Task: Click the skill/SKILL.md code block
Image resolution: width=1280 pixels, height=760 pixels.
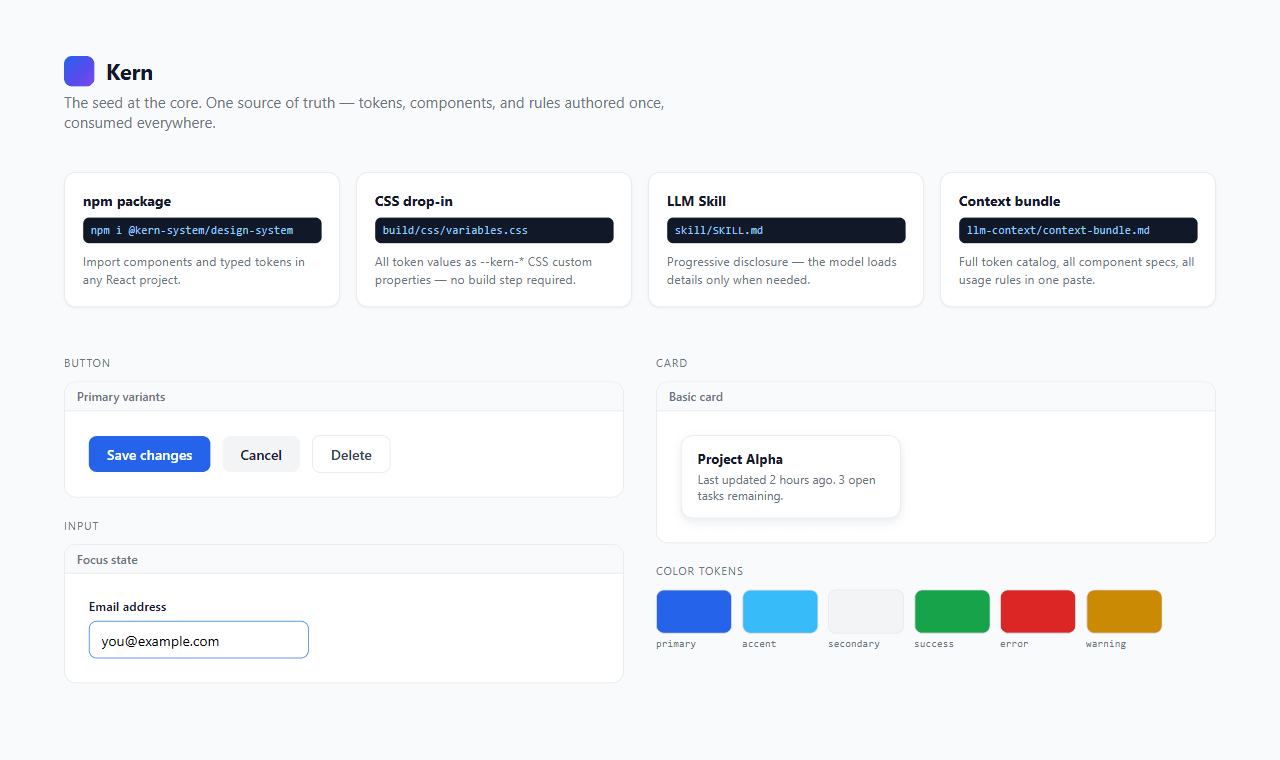Action: click(786, 230)
